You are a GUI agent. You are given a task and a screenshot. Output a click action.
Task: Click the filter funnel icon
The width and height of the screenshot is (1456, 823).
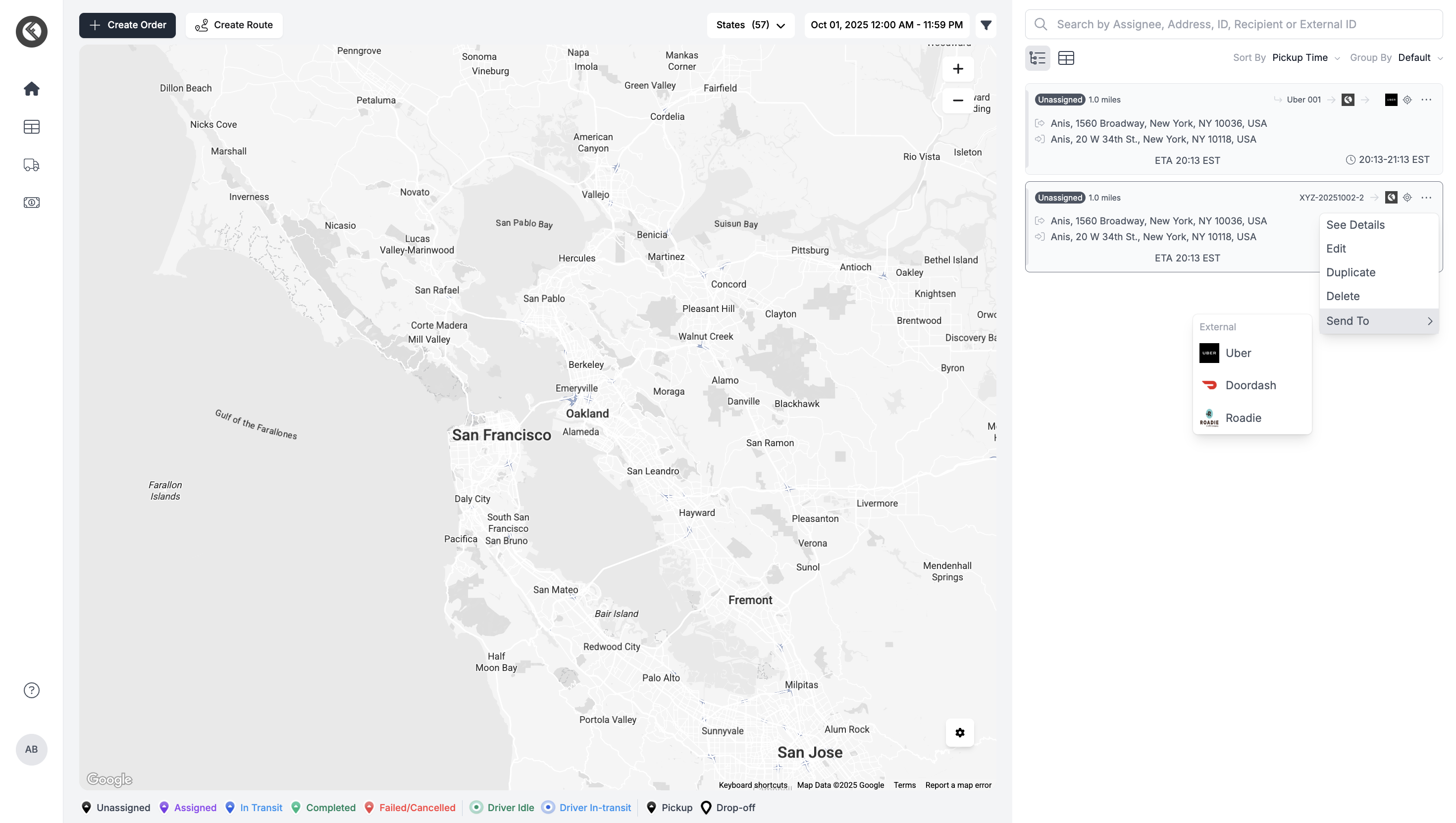click(986, 25)
